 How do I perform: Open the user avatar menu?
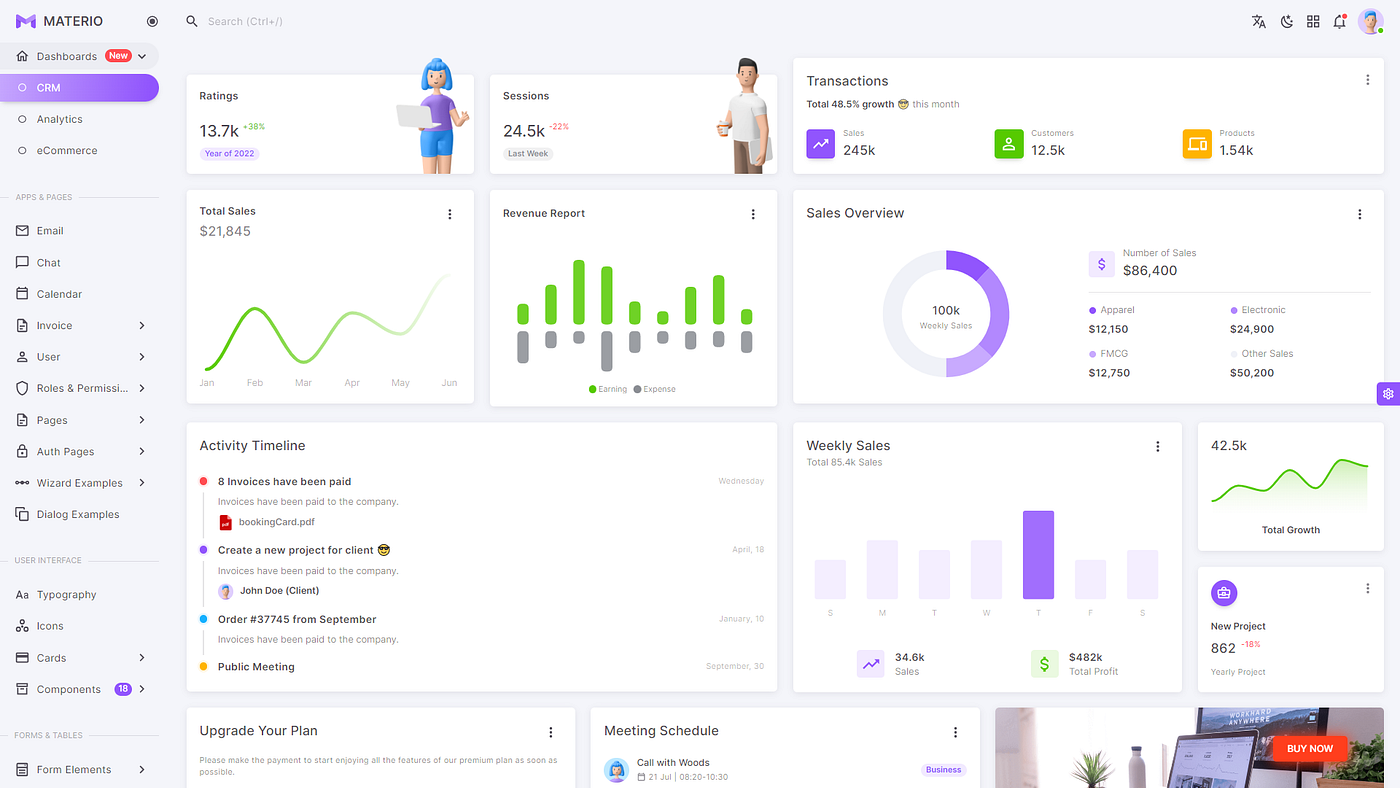coord(1370,21)
